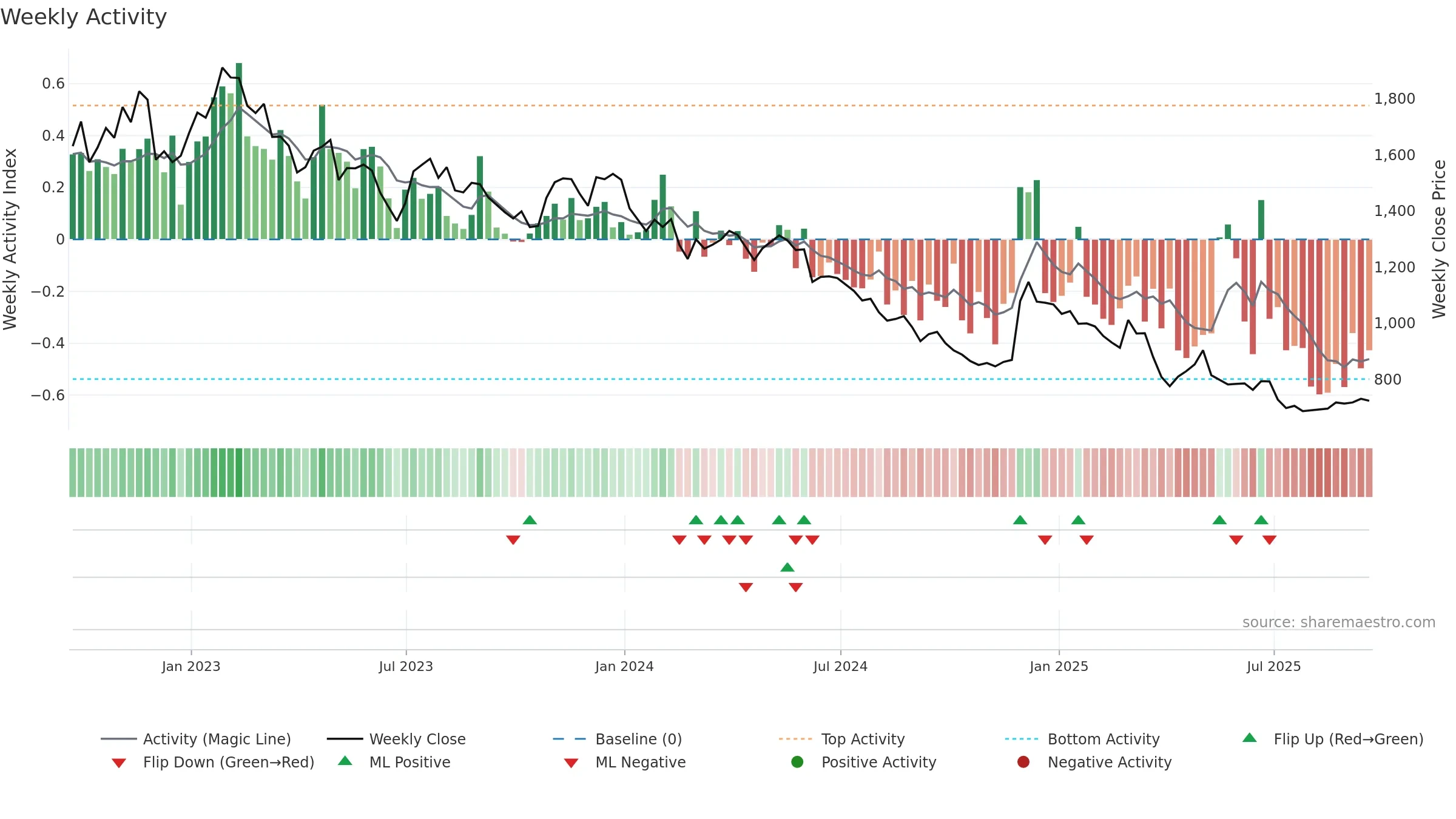Toggle the Flip Up (Red→Green) legend label
Image resolution: width=1456 pixels, height=819 pixels.
click(x=1349, y=739)
